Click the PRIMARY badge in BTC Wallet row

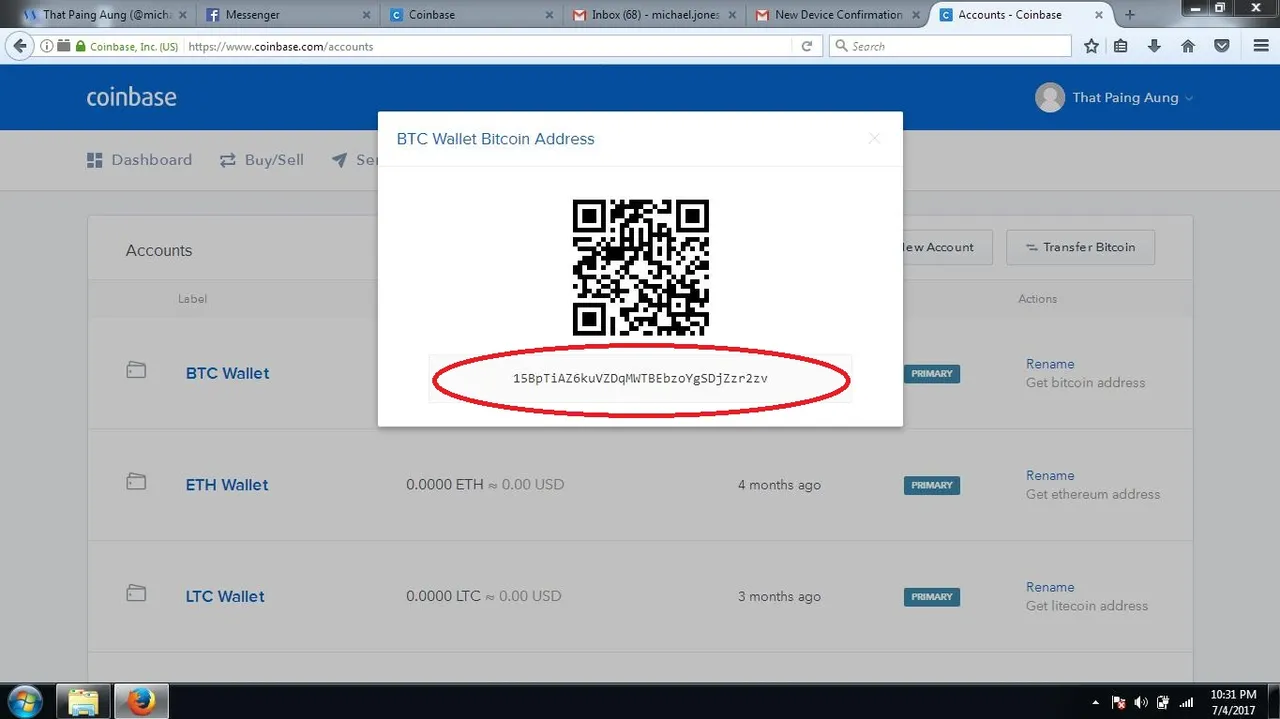932,374
